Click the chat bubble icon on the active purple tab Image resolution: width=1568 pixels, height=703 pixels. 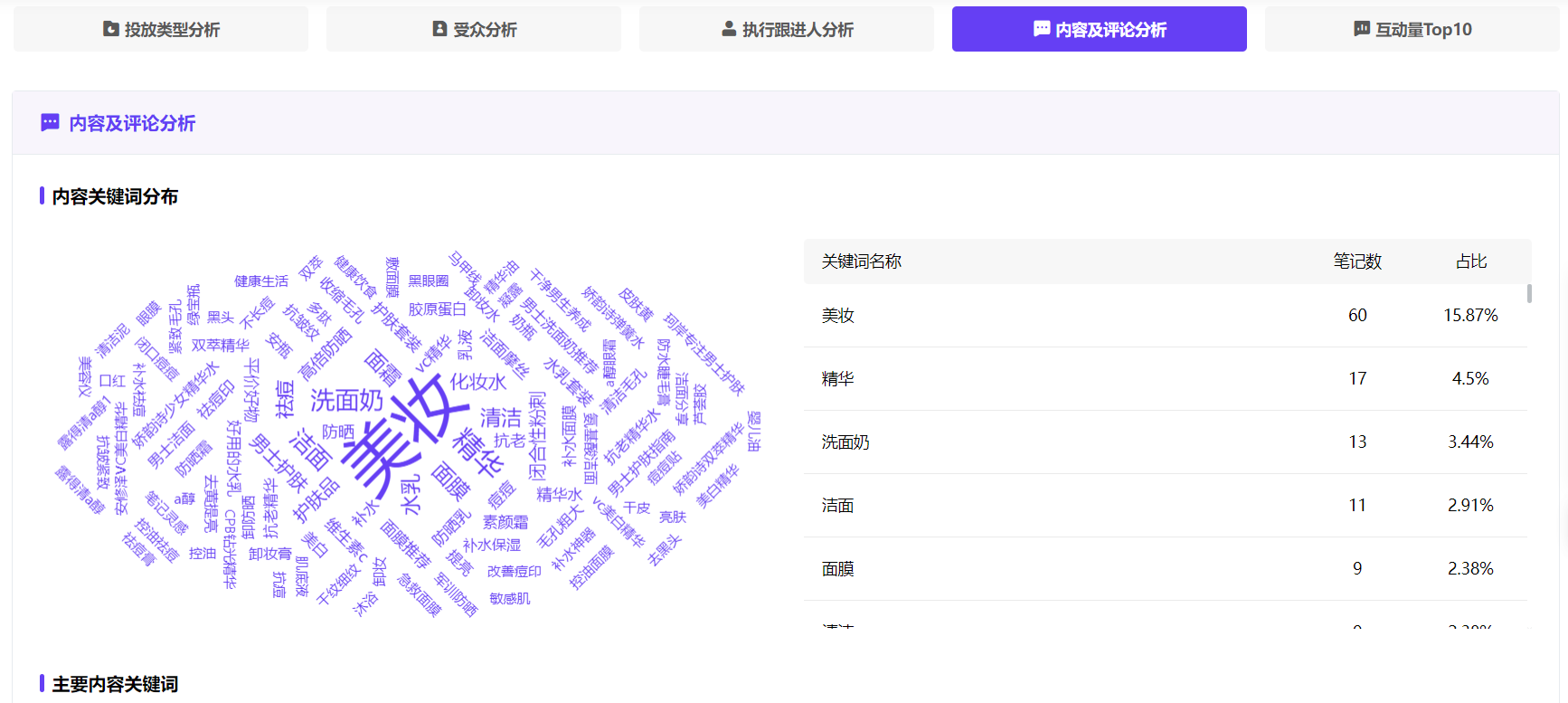[x=1042, y=29]
